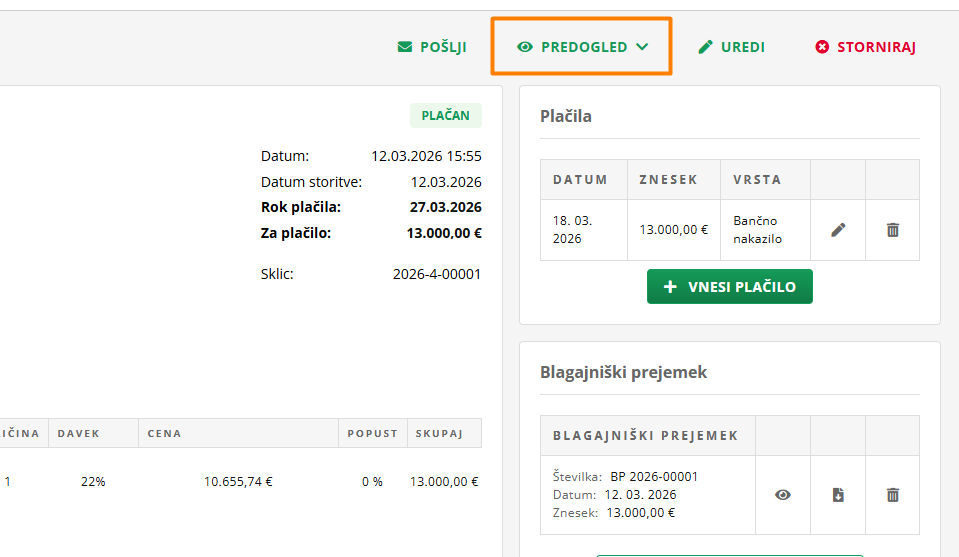The width and height of the screenshot is (959, 557).
Task: Click the Plačan status badge
Action: coord(446,116)
